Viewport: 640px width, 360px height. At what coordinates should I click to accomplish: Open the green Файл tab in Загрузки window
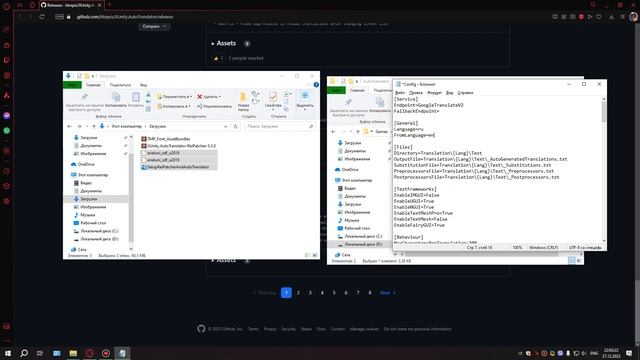coord(73,85)
